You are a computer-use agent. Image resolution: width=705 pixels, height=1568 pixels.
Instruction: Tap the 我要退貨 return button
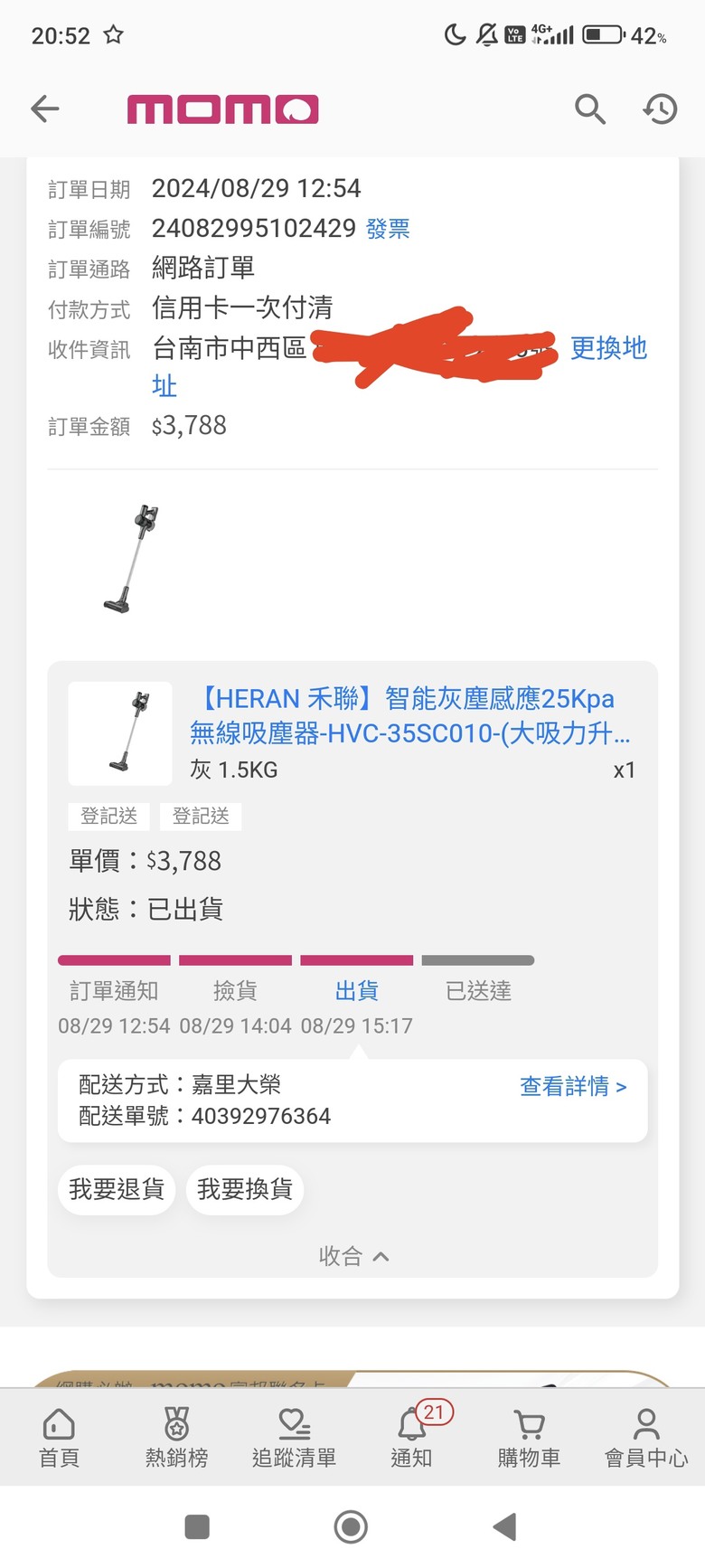tap(117, 1189)
